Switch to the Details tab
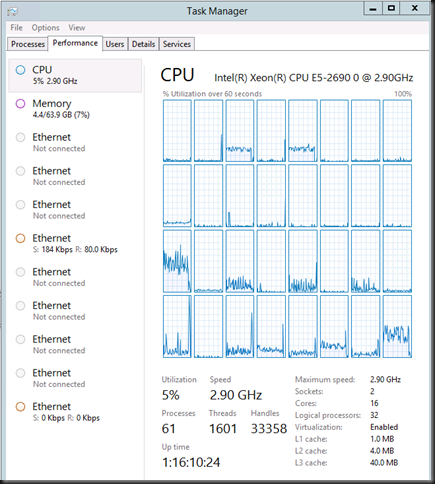 [x=143, y=44]
